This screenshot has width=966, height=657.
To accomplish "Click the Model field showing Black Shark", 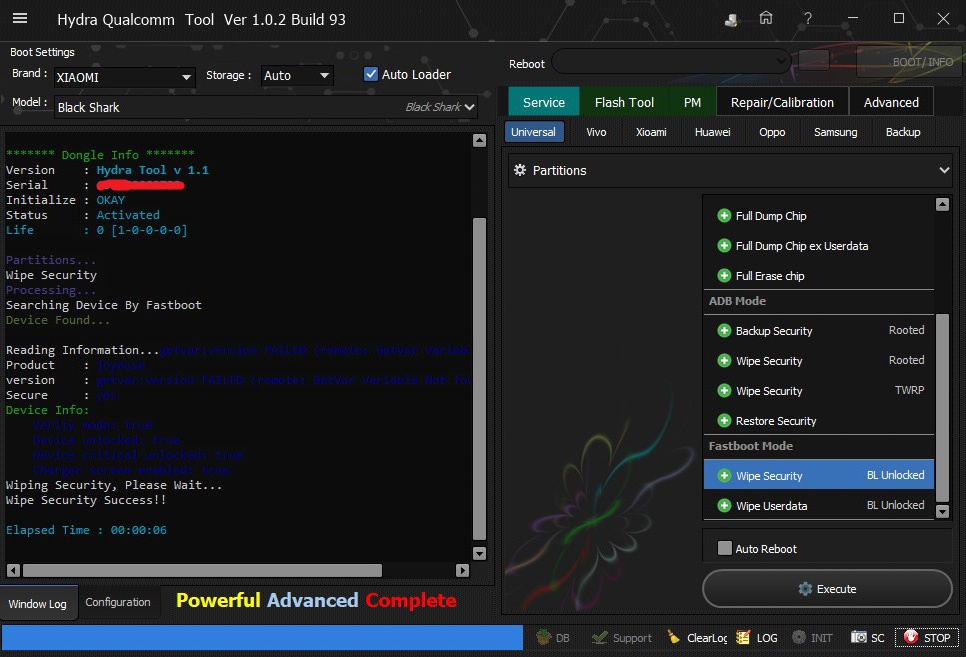I will pos(230,107).
